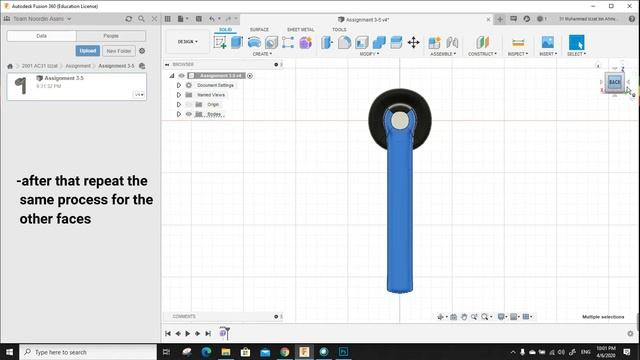Select the Create Sketch tool
The image size is (640, 360).
pyautogui.click(x=220, y=42)
